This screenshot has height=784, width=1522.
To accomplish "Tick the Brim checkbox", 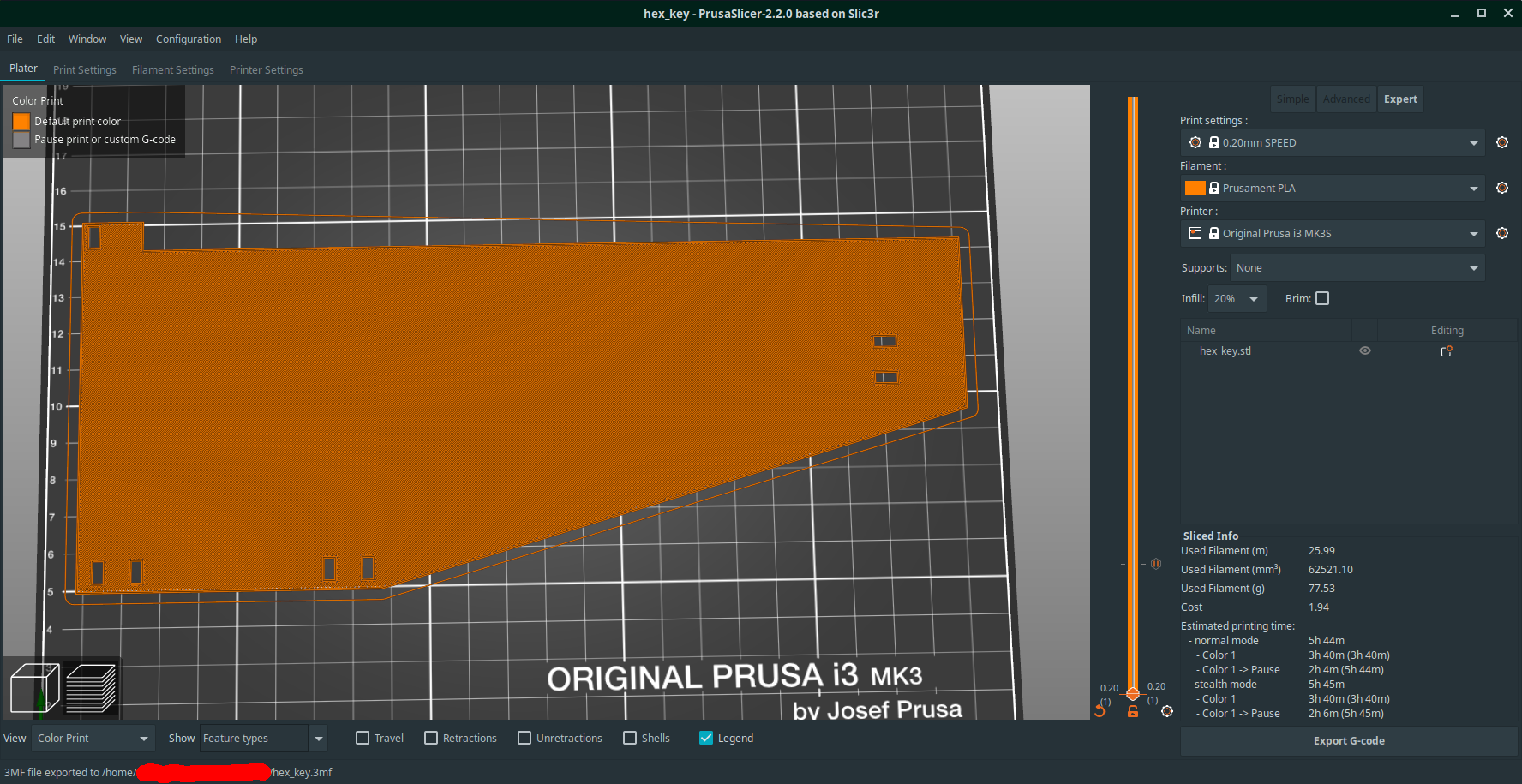I will tap(1322, 298).
